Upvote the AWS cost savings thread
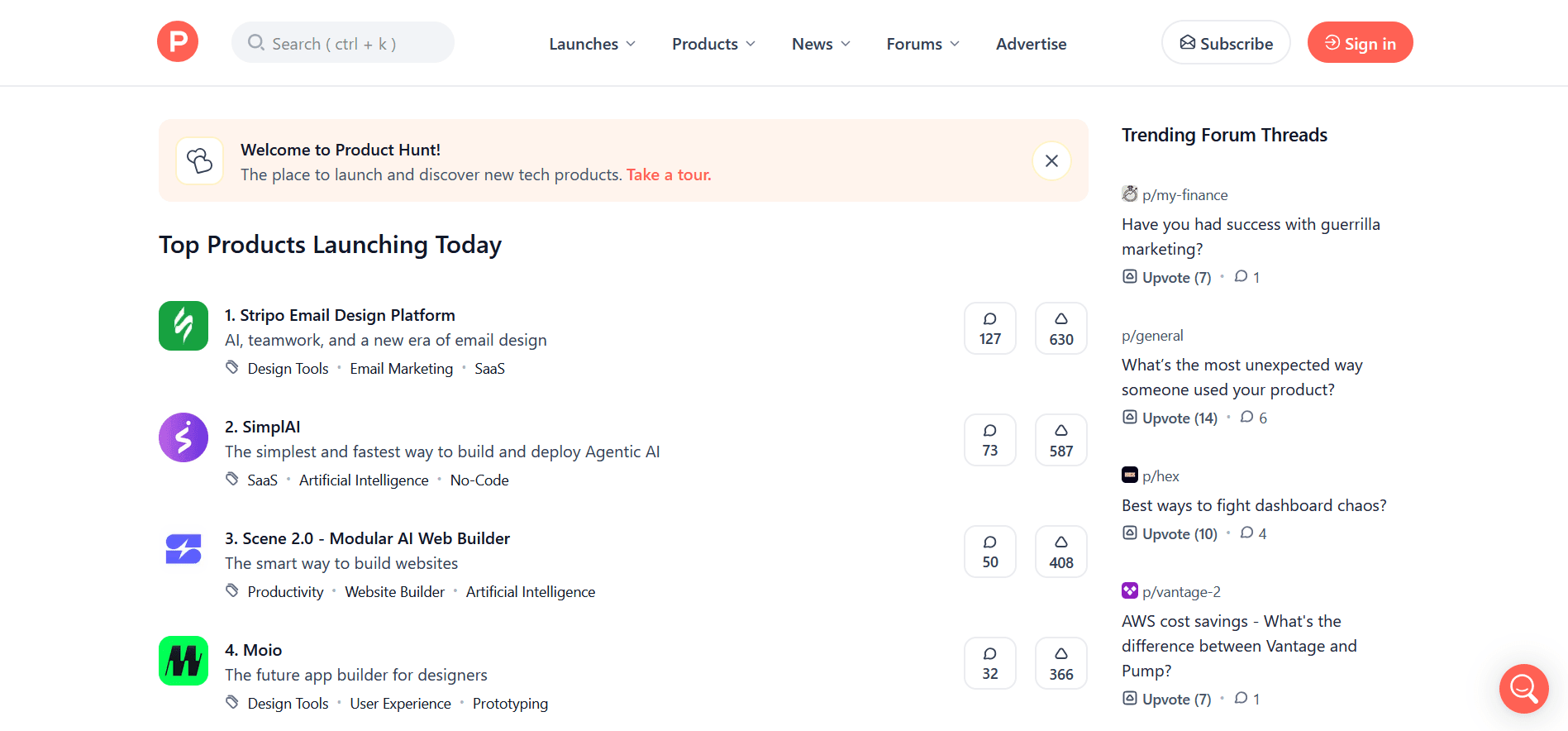 1166,700
